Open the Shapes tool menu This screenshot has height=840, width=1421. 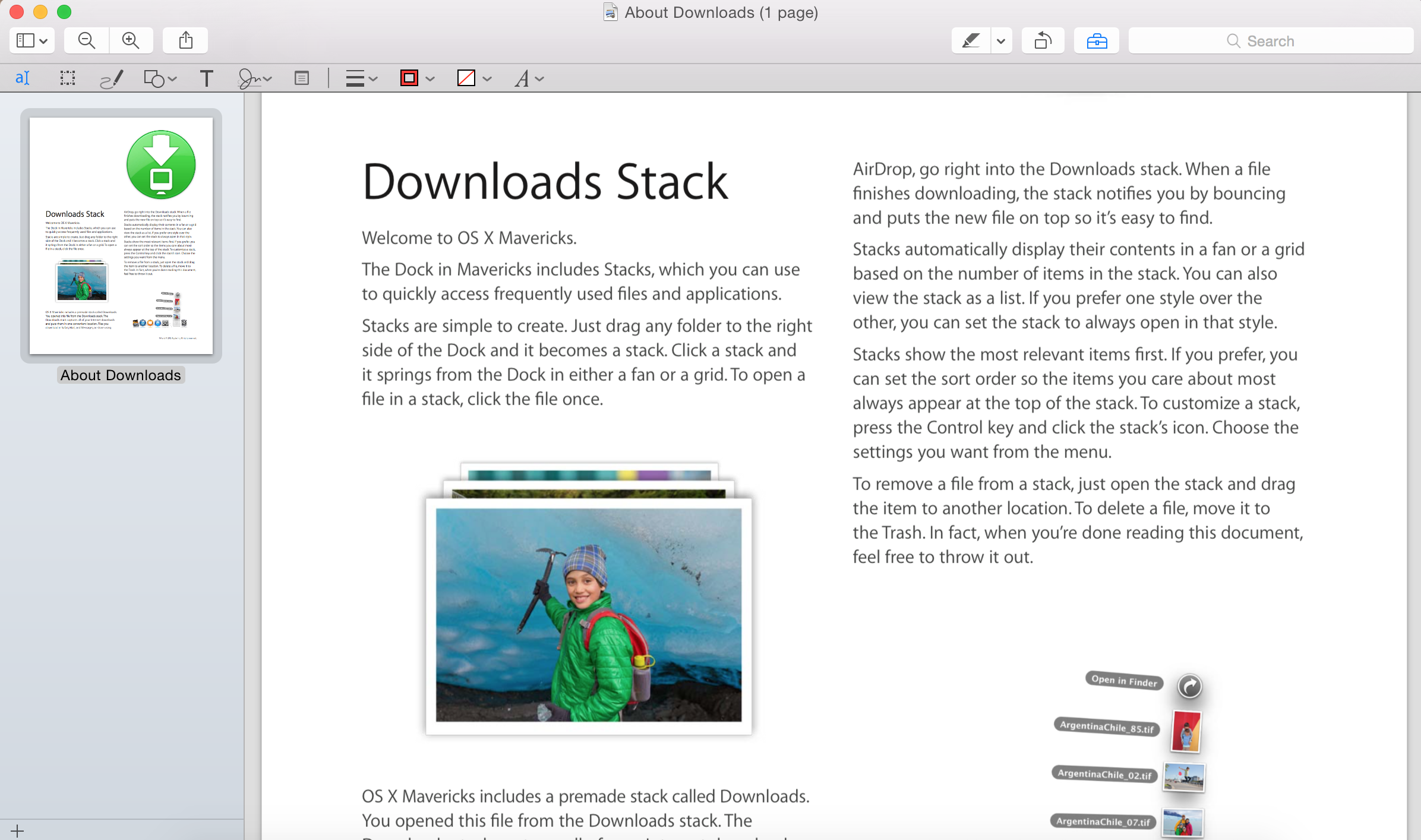(x=160, y=78)
